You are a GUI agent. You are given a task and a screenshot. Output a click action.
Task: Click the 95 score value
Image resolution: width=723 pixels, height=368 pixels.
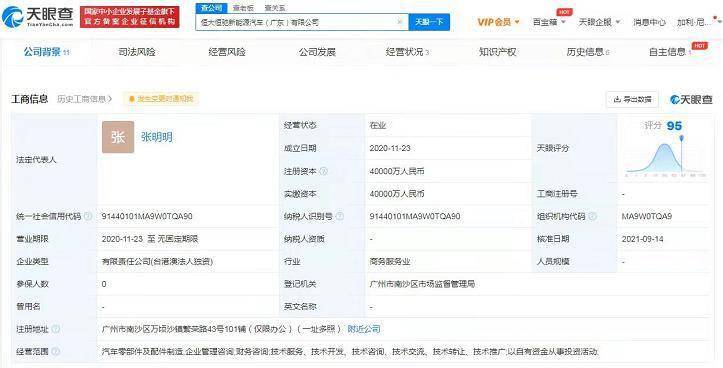[674, 126]
